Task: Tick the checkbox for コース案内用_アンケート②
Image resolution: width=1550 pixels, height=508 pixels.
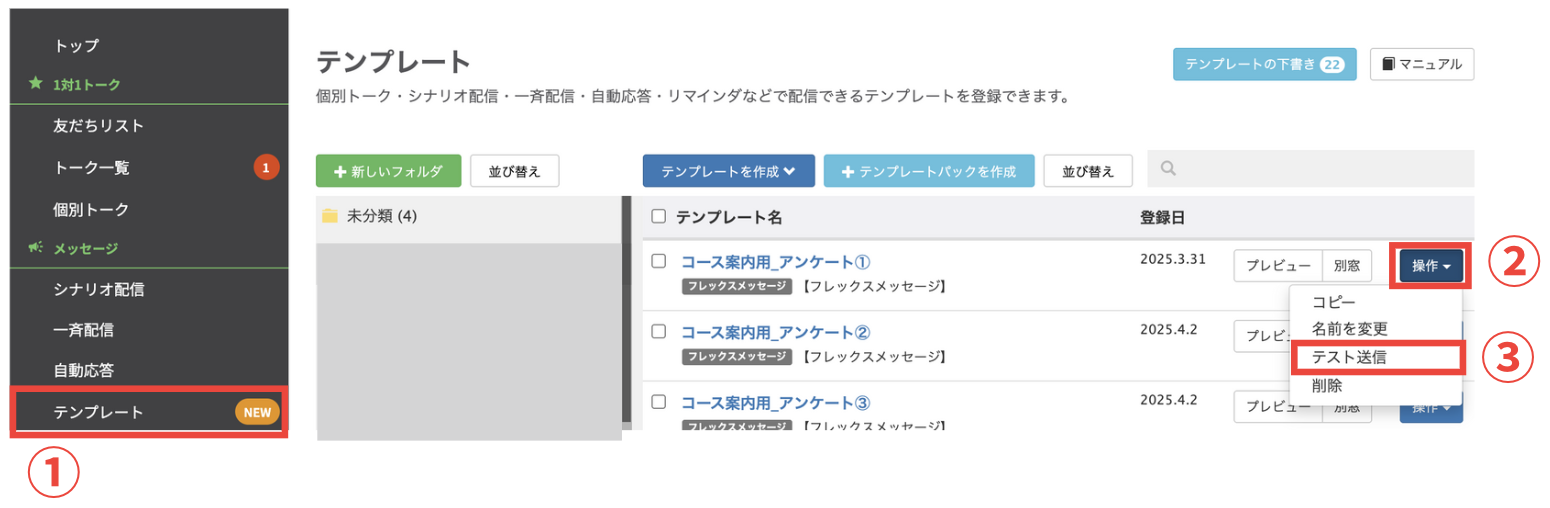Action: (x=658, y=331)
